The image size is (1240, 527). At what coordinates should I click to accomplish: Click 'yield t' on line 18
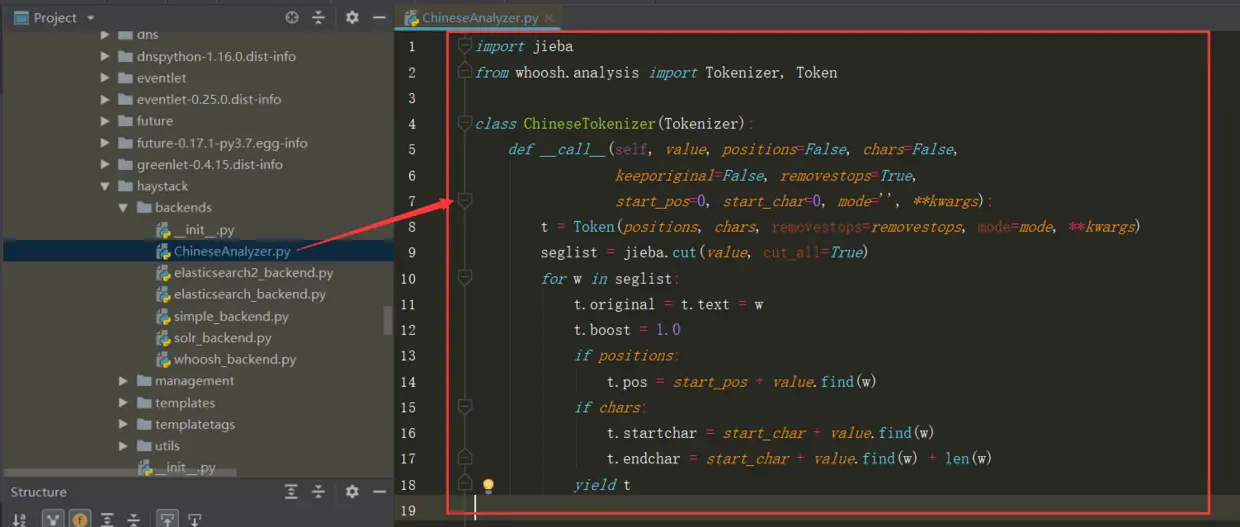click(602, 486)
